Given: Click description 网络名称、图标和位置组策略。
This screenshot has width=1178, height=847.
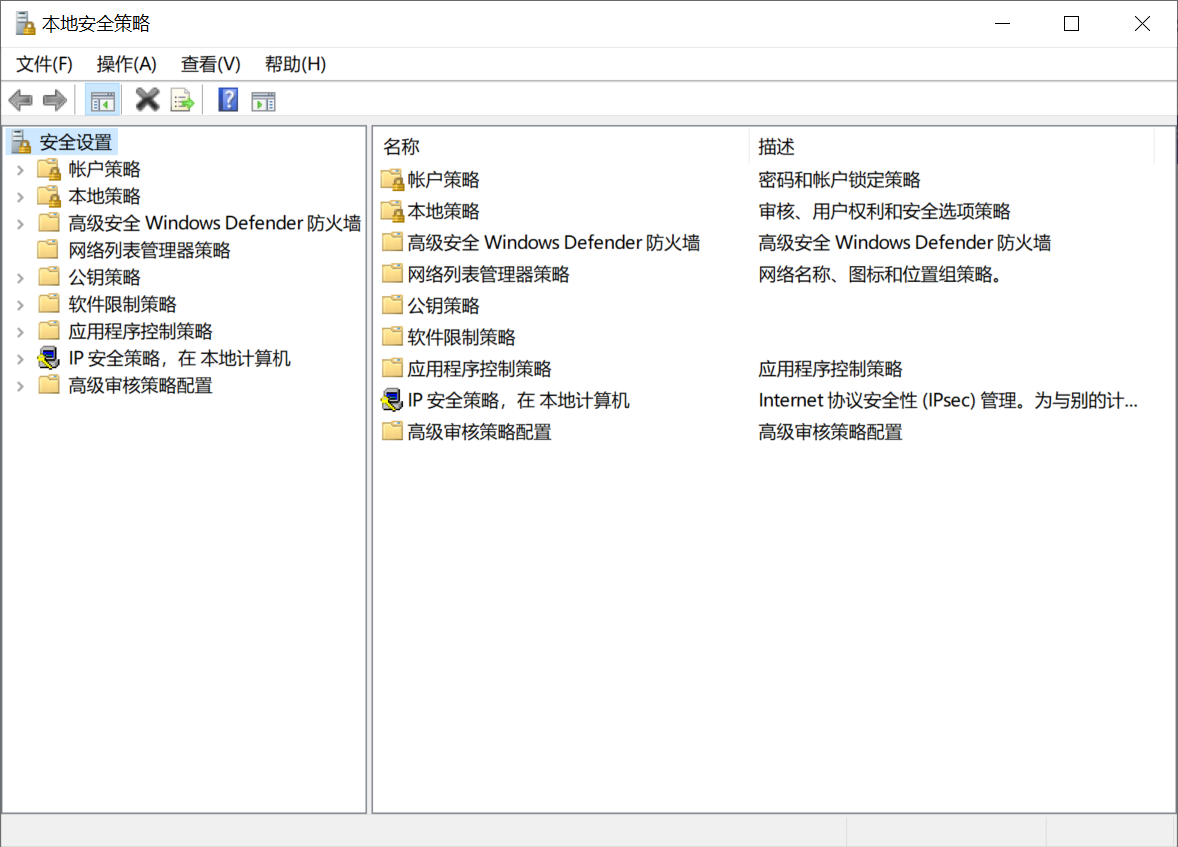Looking at the screenshot, I should click(x=880, y=274).
